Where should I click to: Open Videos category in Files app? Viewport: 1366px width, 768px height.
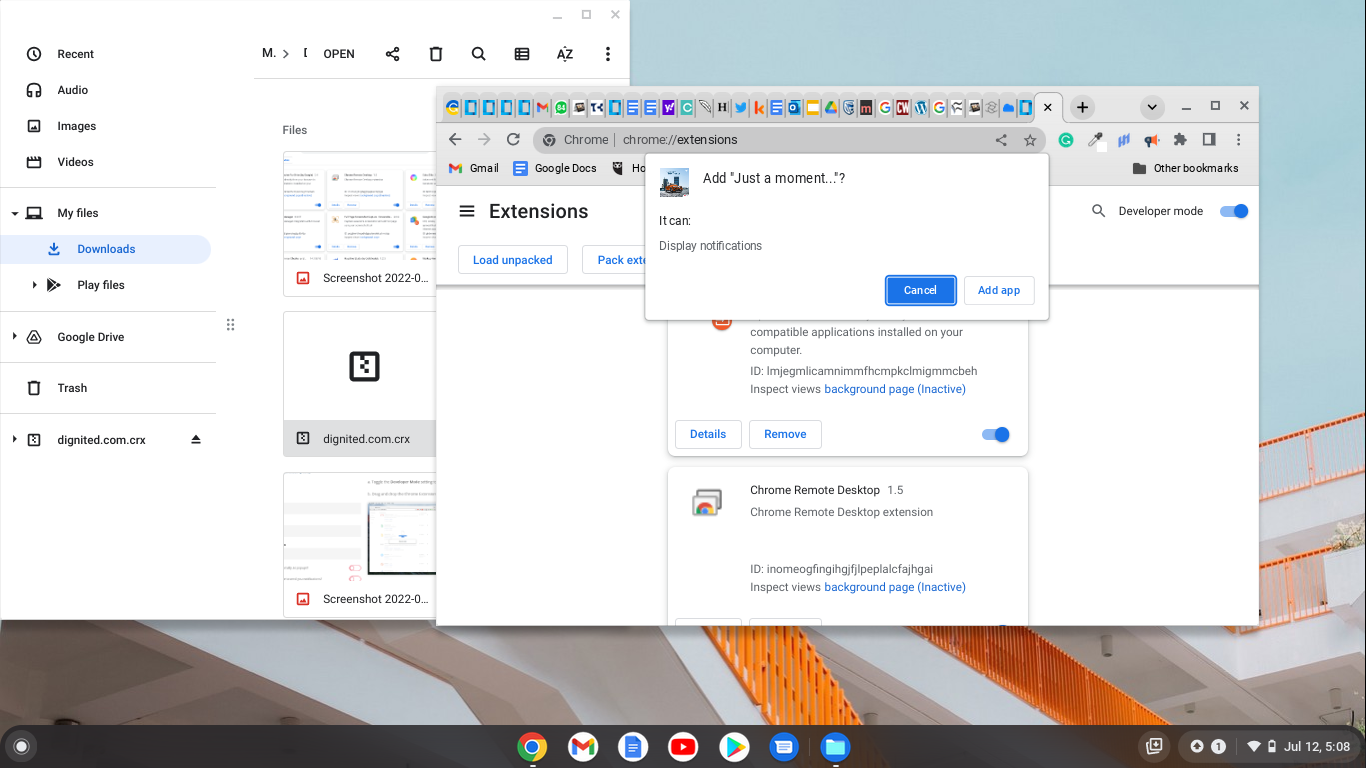pos(76,162)
